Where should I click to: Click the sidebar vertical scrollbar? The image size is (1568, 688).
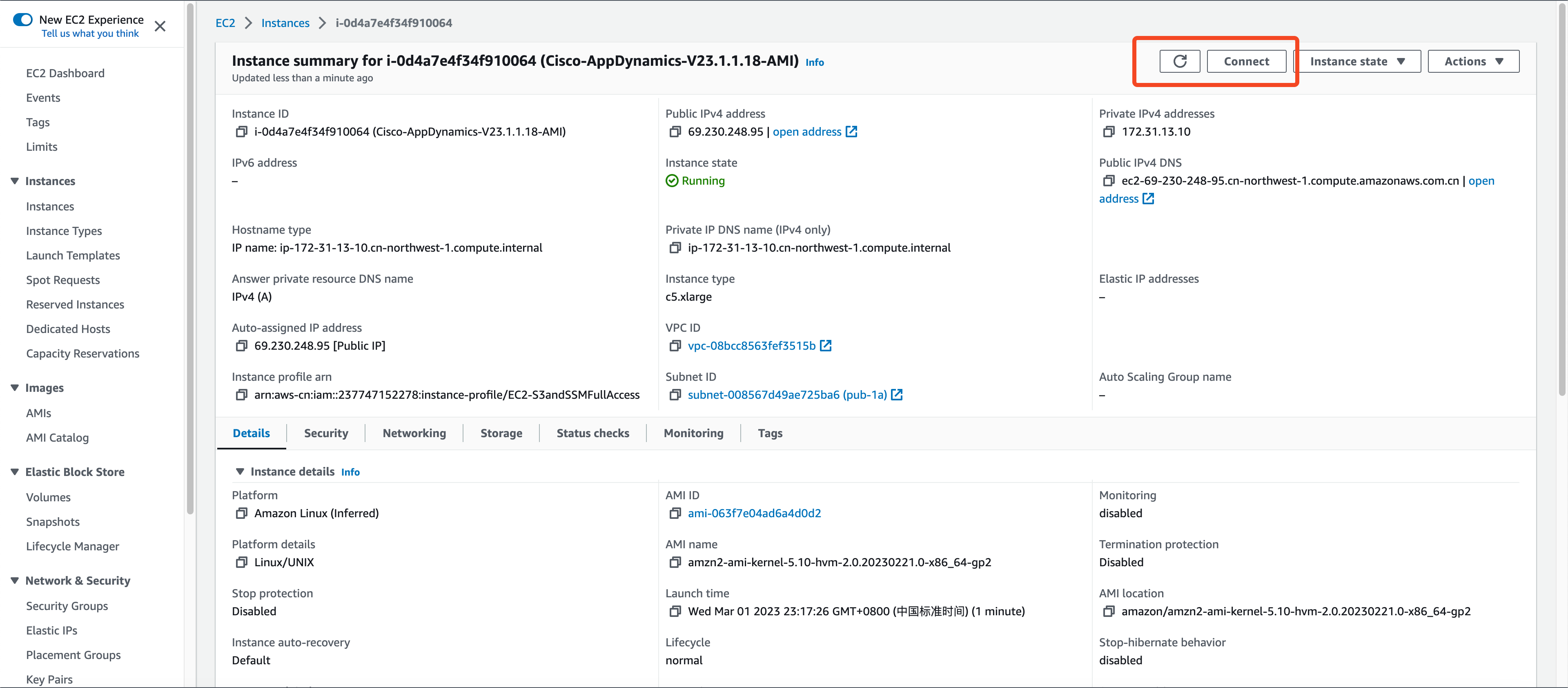tap(190, 259)
